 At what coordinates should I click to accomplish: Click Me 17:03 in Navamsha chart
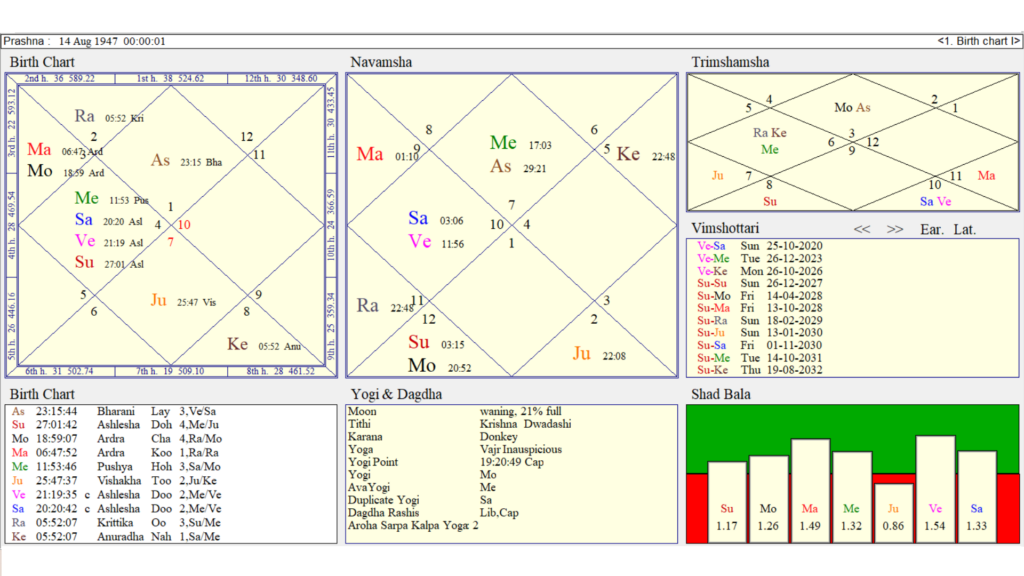[520, 143]
